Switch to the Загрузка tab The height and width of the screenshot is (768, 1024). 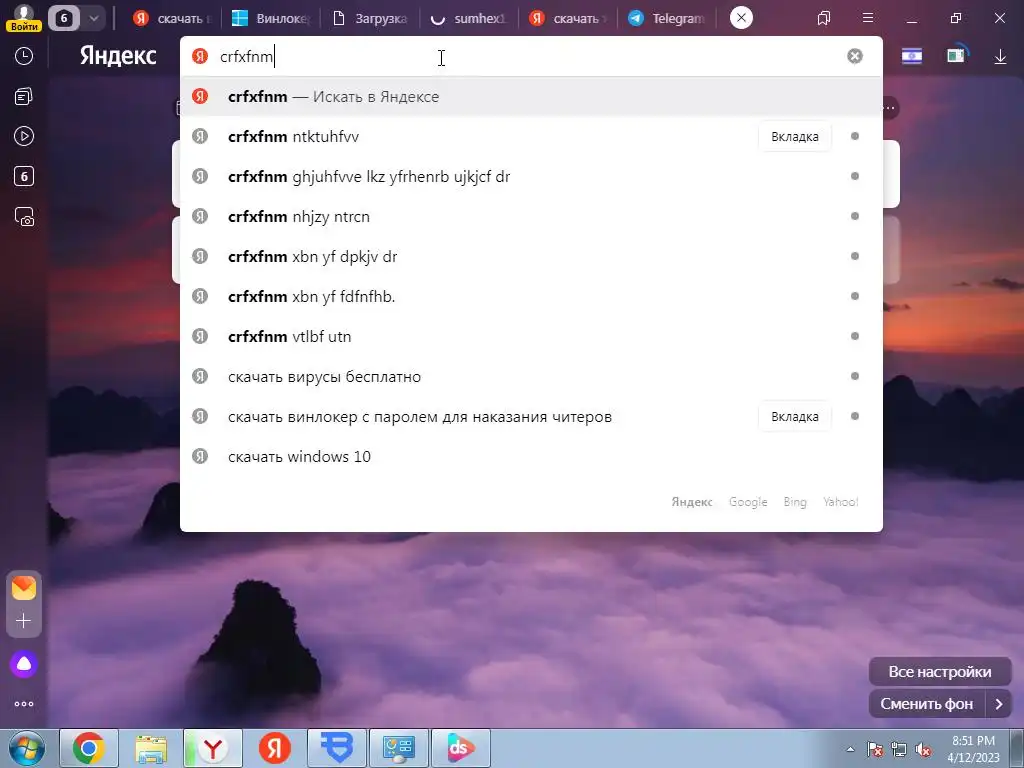pyautogui.click(x=370, y=18)
